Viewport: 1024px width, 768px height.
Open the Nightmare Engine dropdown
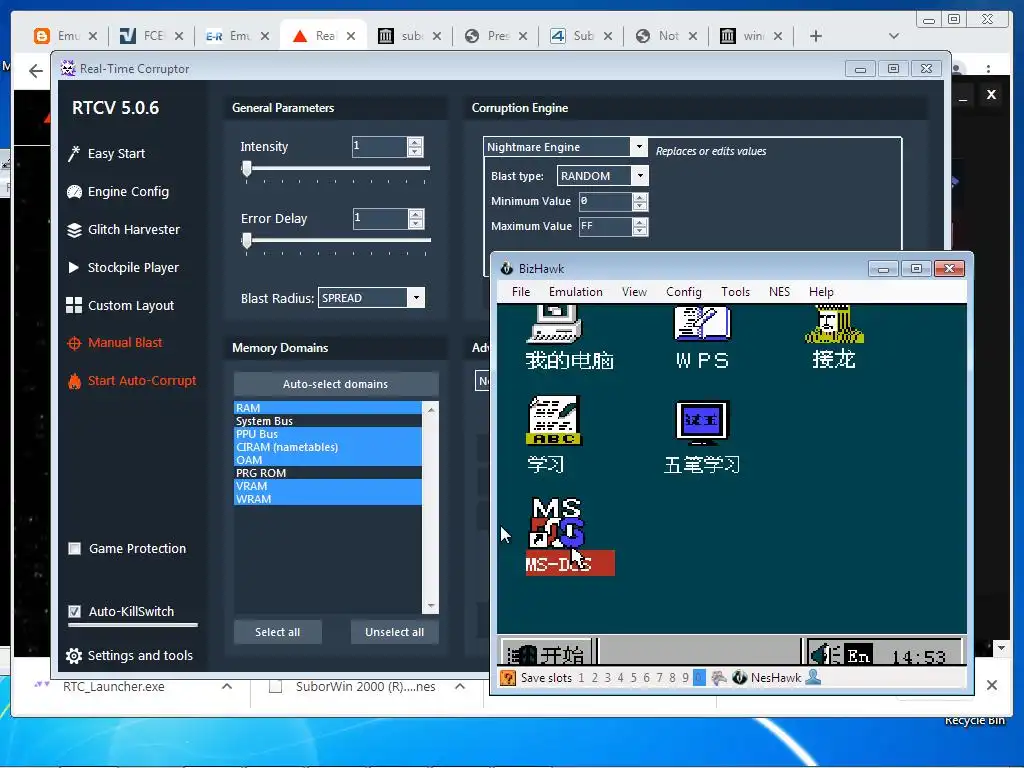coord(639,146)
